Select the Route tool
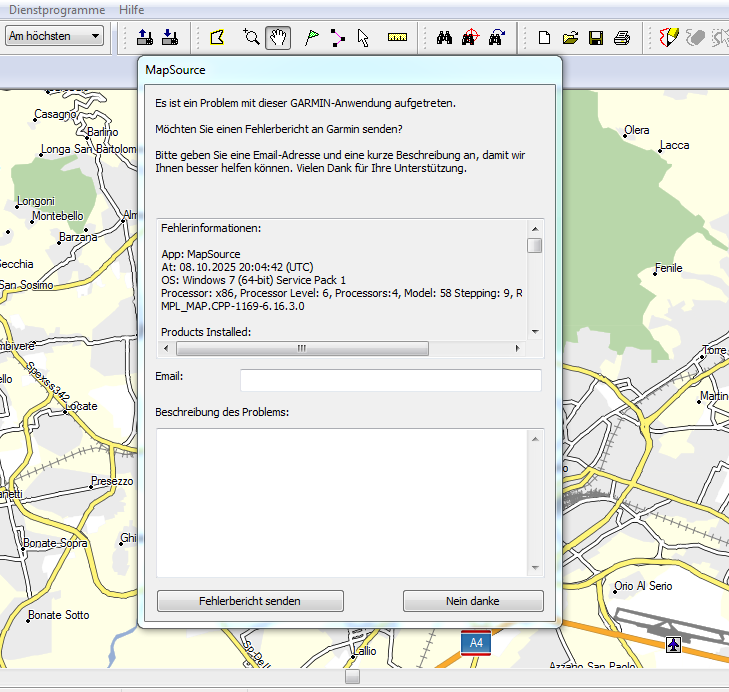 click(337, 38)
